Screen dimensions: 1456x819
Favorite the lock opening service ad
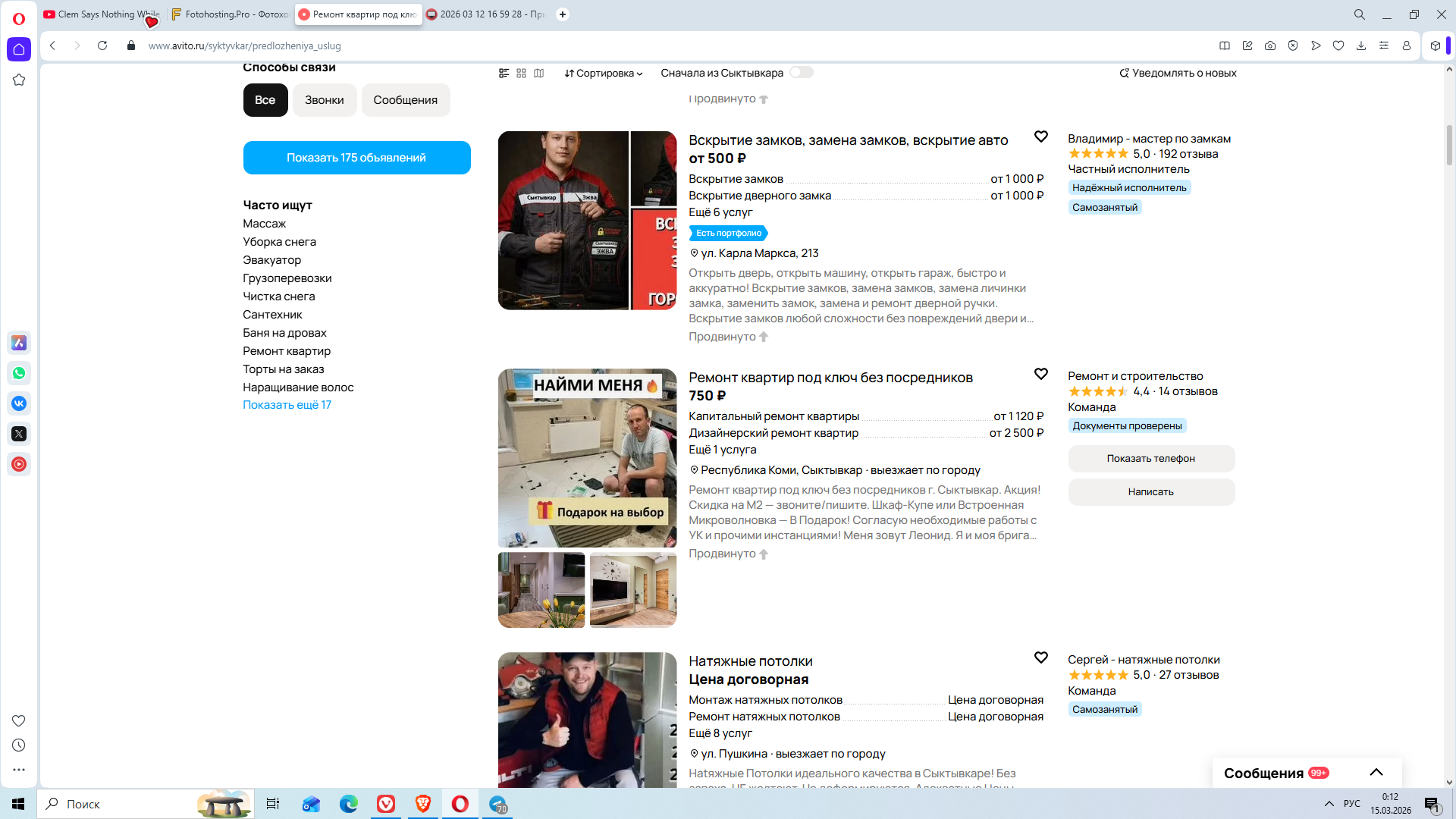(x=1040, y=136)
